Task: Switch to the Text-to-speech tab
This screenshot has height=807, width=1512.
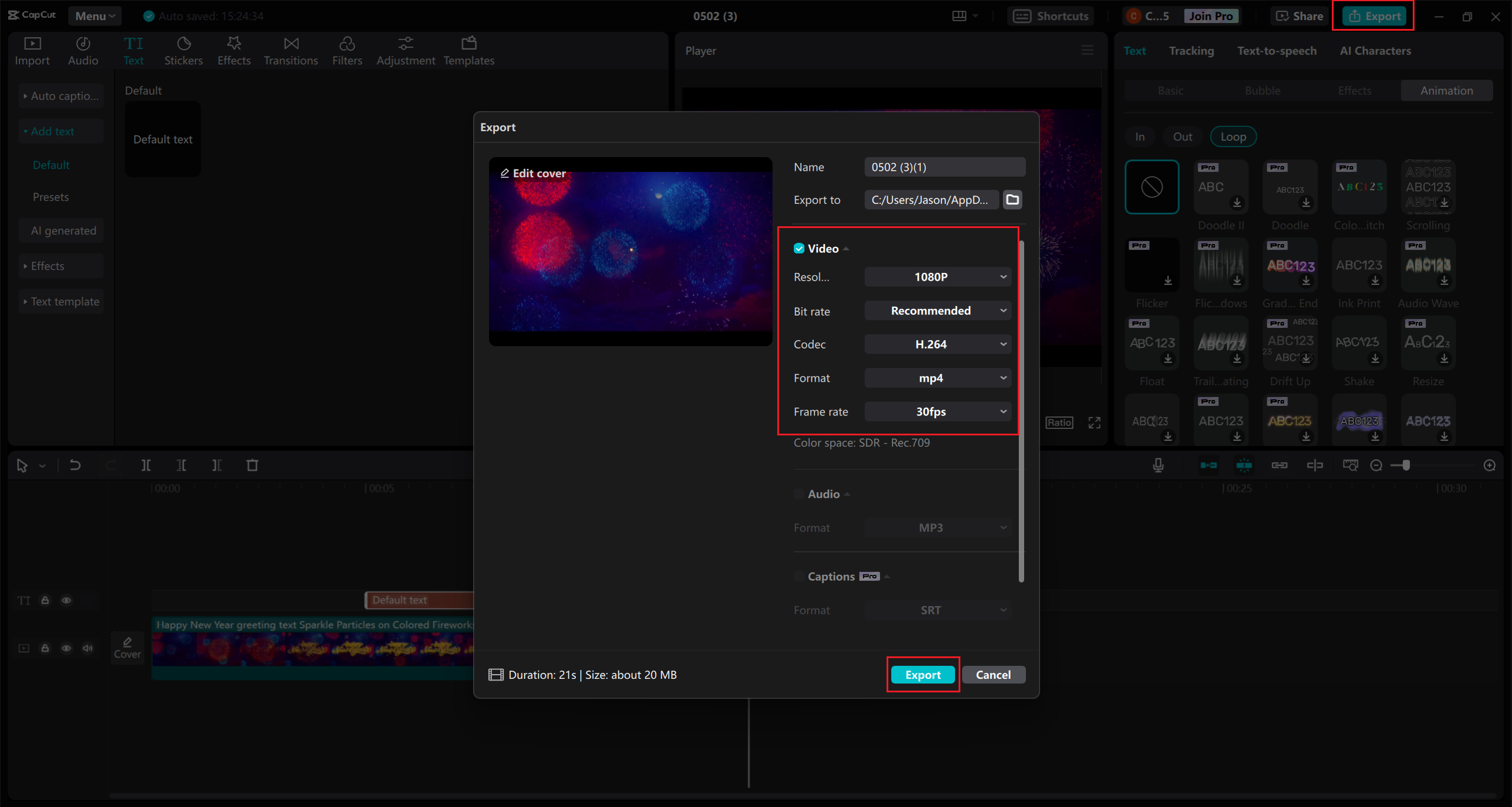Action: (1277, 51)
